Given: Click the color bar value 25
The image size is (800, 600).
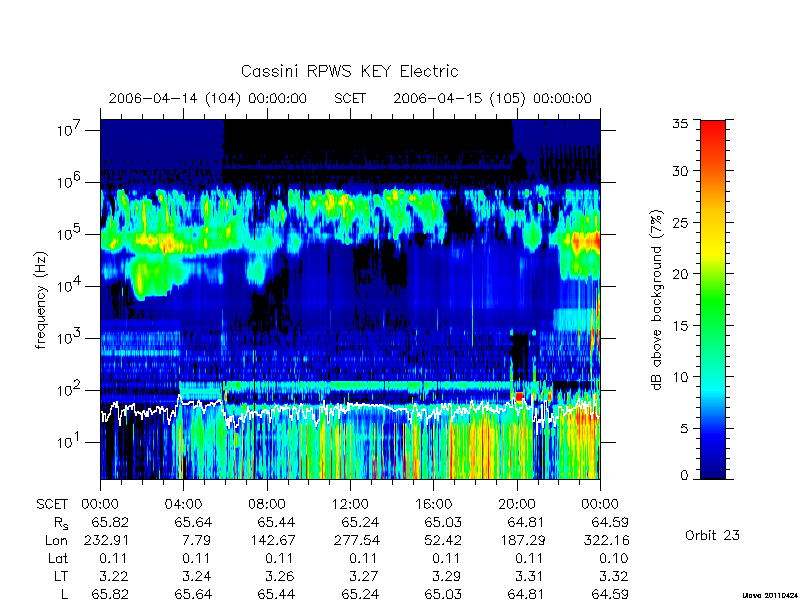Looking at the screenshot, I should 681,222.
